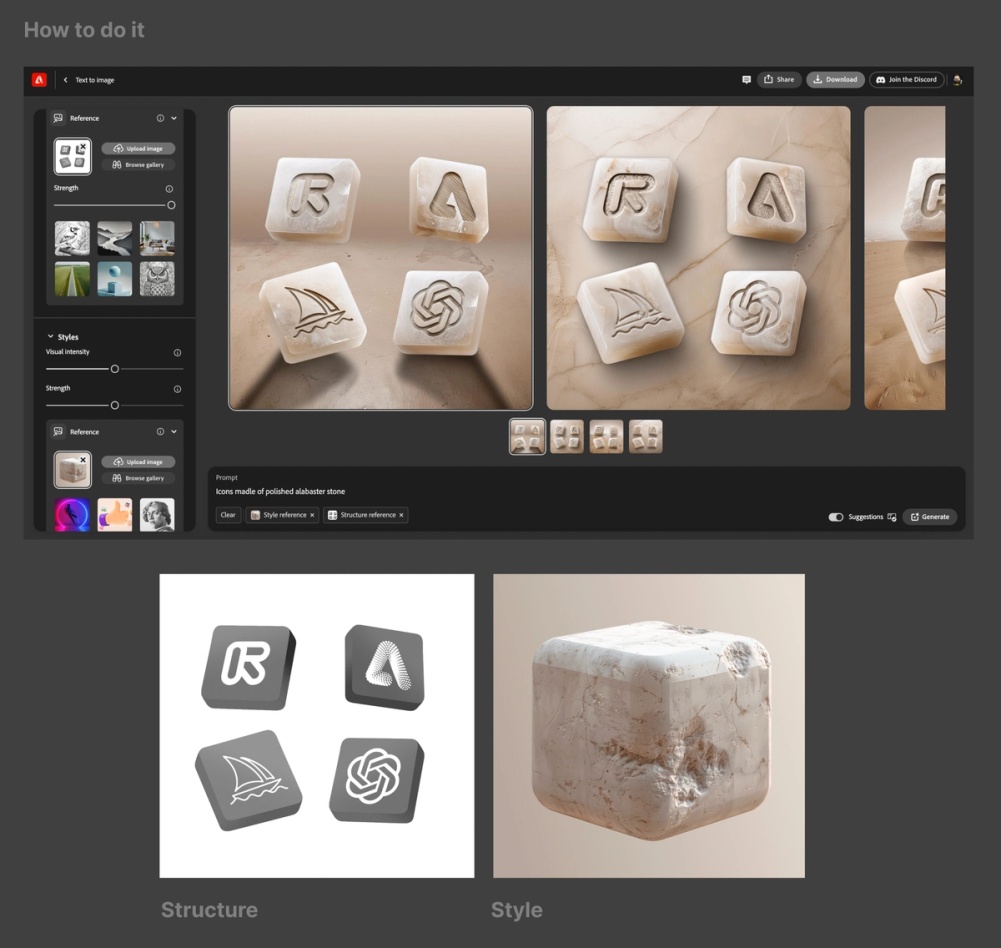Viewport: 1001px width, 948px height.
Task: Click the lower Reference panel header icon
Action: pyautogui.click(x=58, y=432)
